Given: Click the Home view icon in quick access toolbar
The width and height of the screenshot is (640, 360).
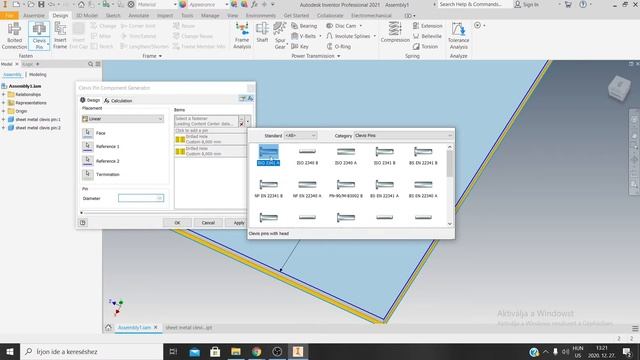Looking at the screenshot, I should 81,4.
